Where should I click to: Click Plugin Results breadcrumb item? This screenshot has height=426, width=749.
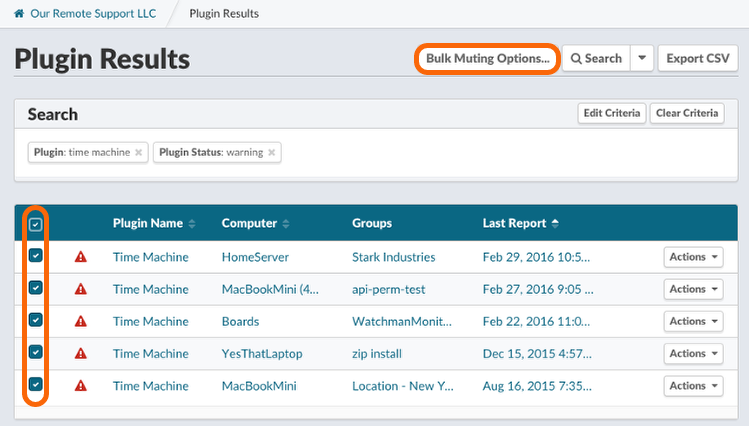tap(224, 13)
